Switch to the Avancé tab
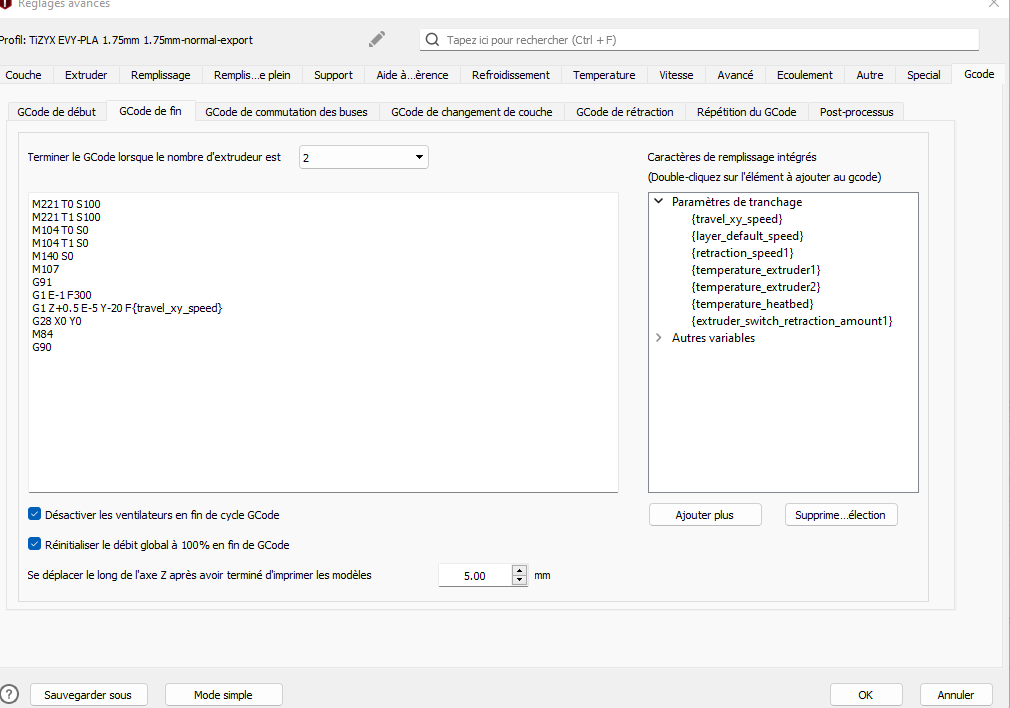The width and height of the screenshot is (1010, 708). [735, 75]
